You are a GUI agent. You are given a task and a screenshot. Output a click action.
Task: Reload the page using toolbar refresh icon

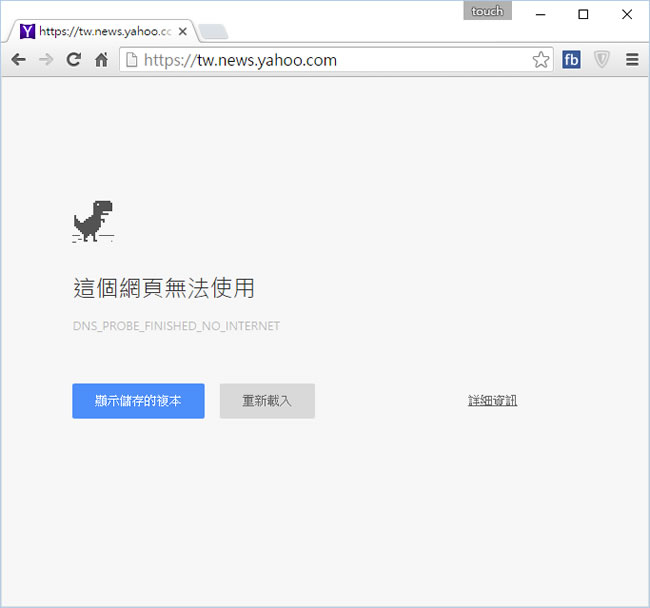[x=73, y=60]
